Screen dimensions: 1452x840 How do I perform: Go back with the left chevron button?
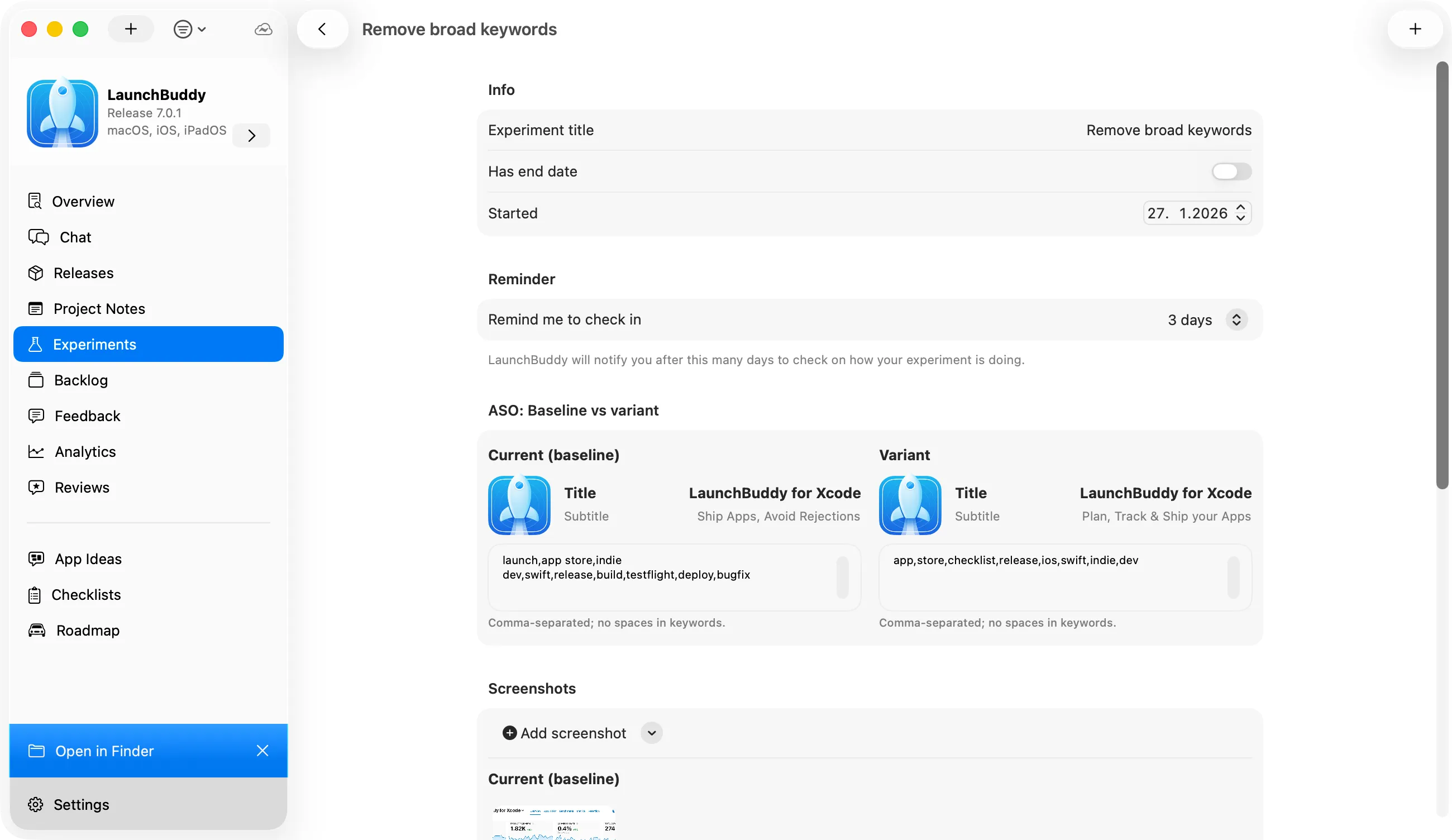322,29
